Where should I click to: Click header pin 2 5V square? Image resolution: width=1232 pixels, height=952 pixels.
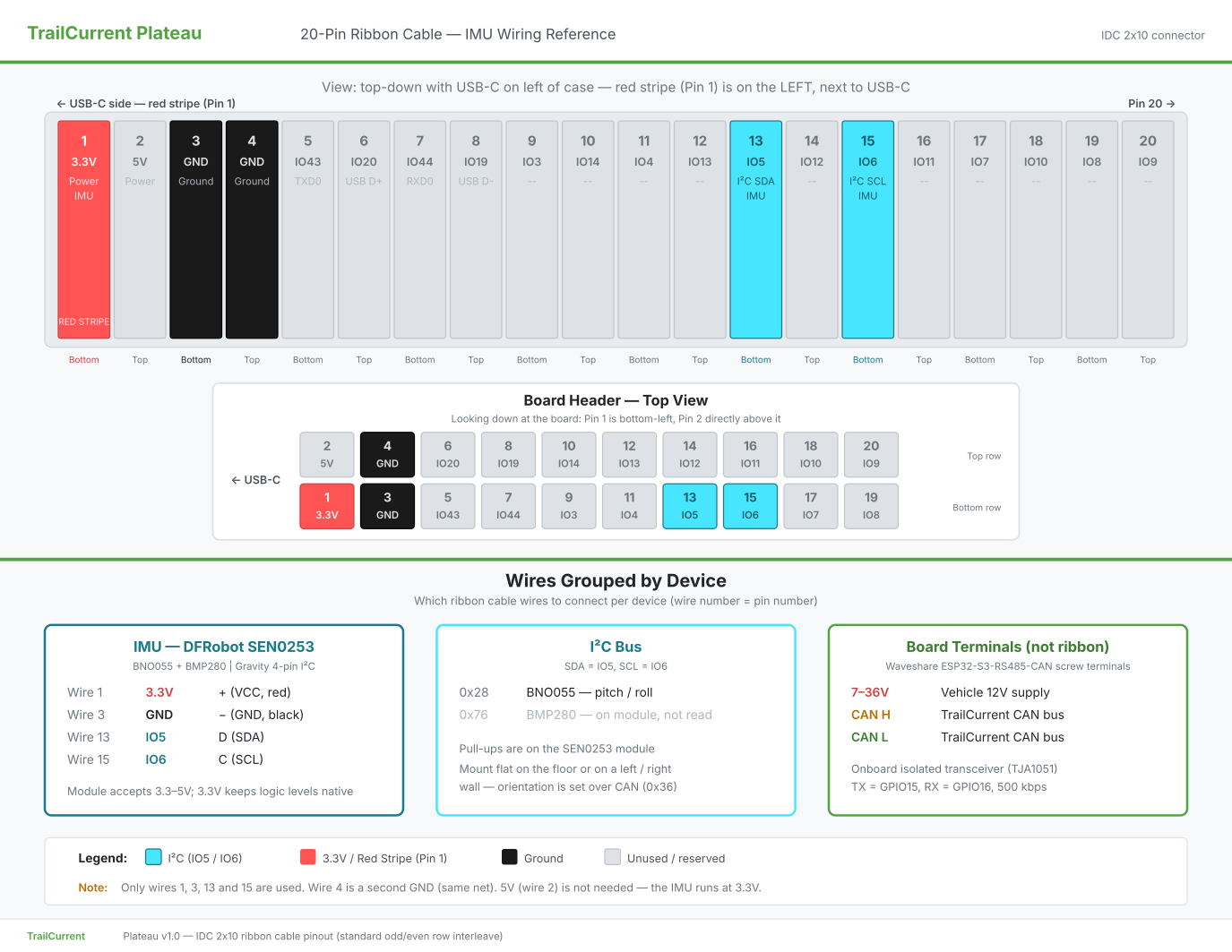(x=327, y=455)
